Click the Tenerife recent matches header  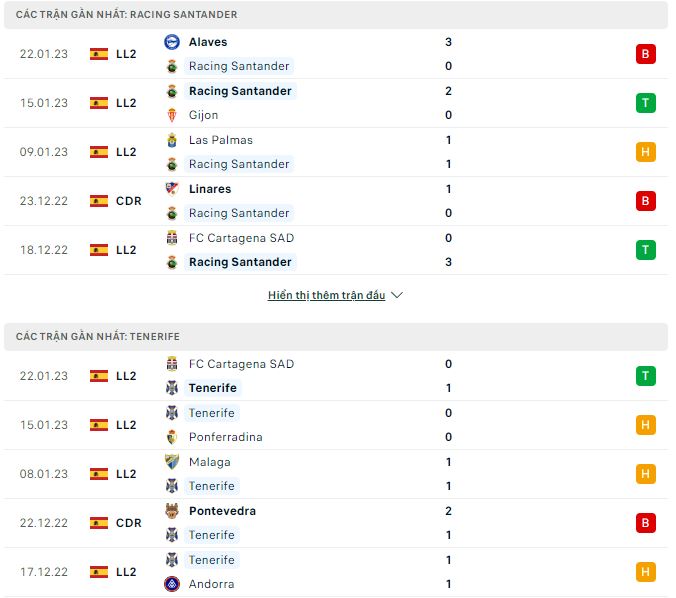click(x=98, y=337)
